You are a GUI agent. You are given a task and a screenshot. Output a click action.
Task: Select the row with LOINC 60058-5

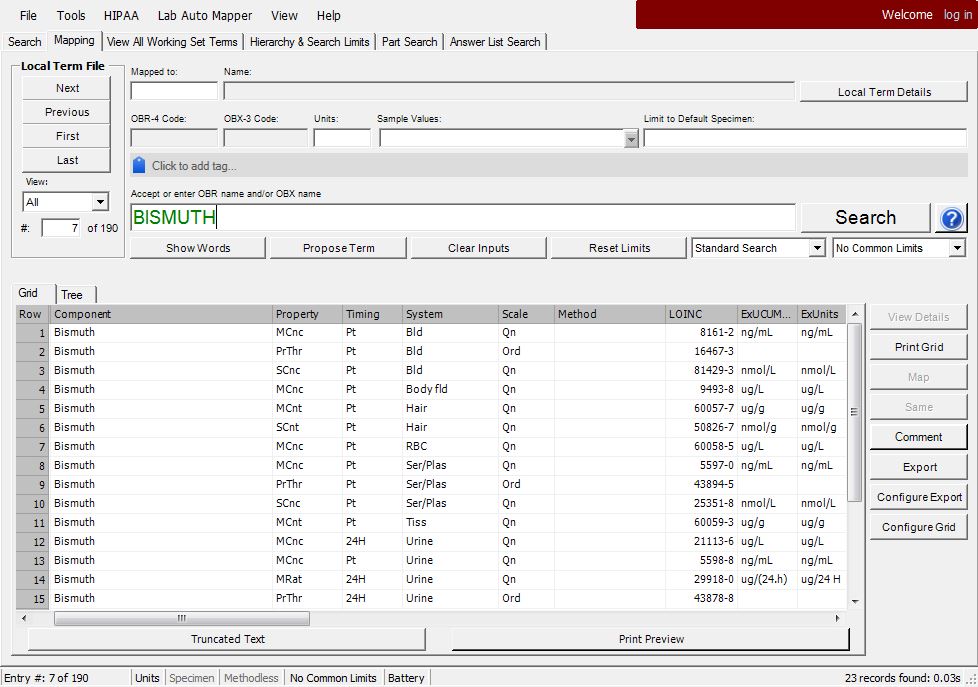(x=432, y=446)
